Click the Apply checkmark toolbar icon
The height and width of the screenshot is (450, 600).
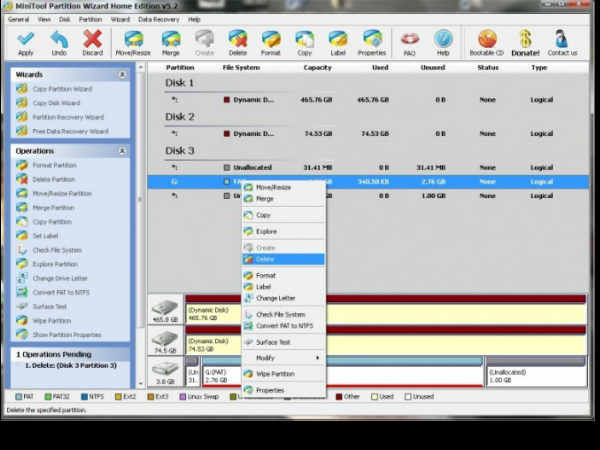point(26,43)
